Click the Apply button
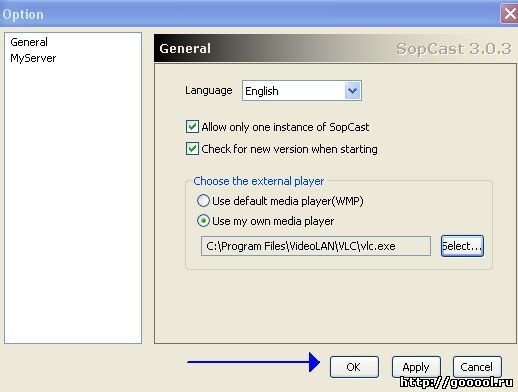Screen dimensions: 518x392 (416, 367)
